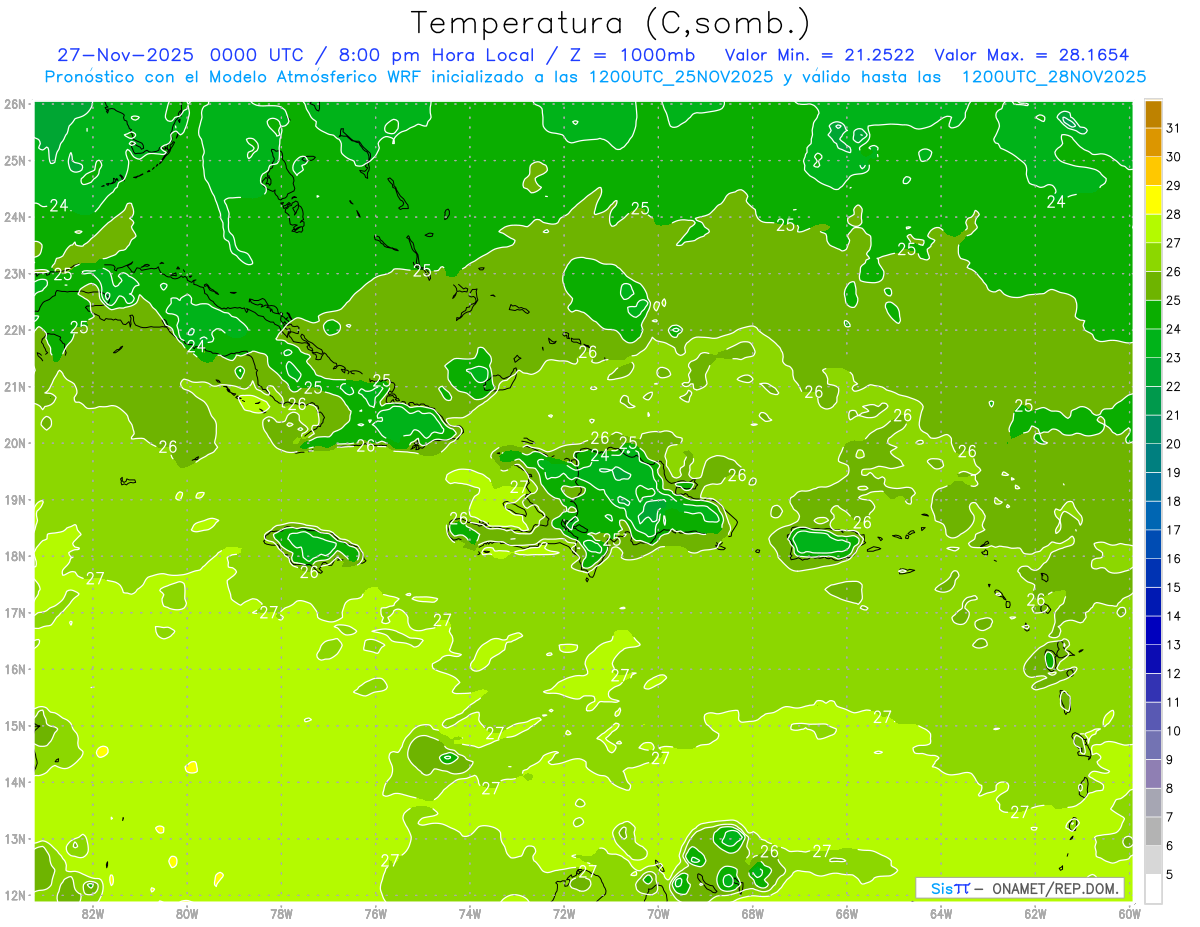Click the 82W longitude axis label
1200x927 pixels.
click(x=92, y=913)
